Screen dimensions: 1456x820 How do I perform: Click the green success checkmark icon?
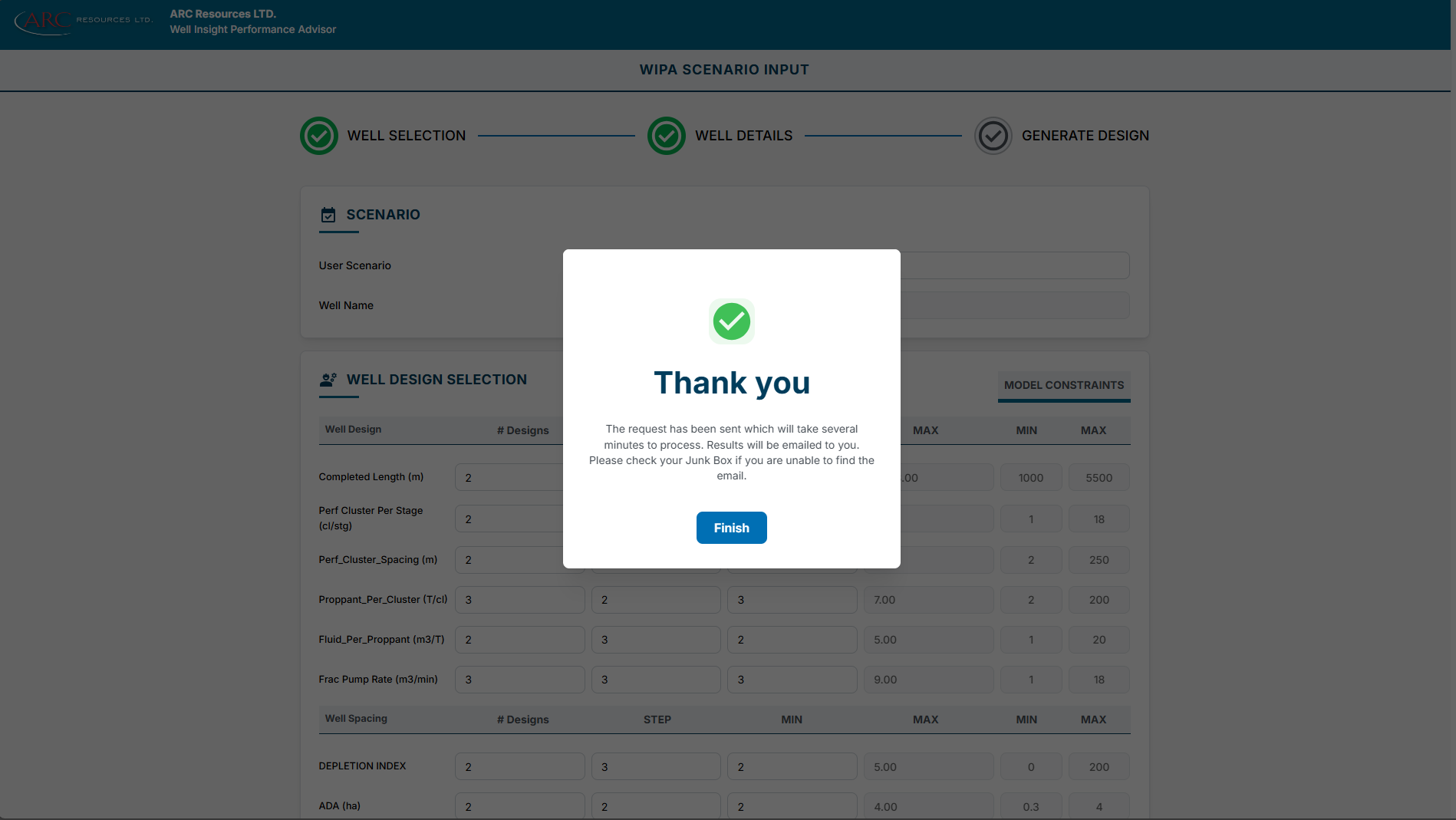tap(731, 321)
